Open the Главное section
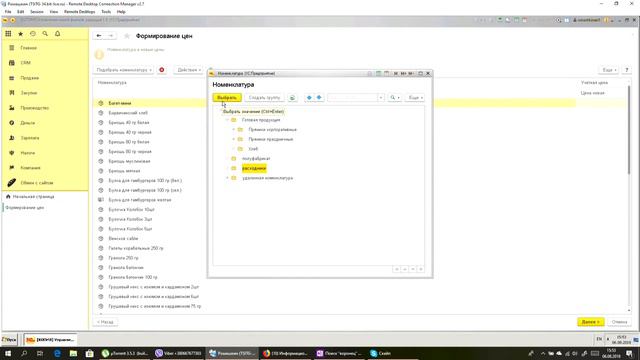 tap(29, 48)
